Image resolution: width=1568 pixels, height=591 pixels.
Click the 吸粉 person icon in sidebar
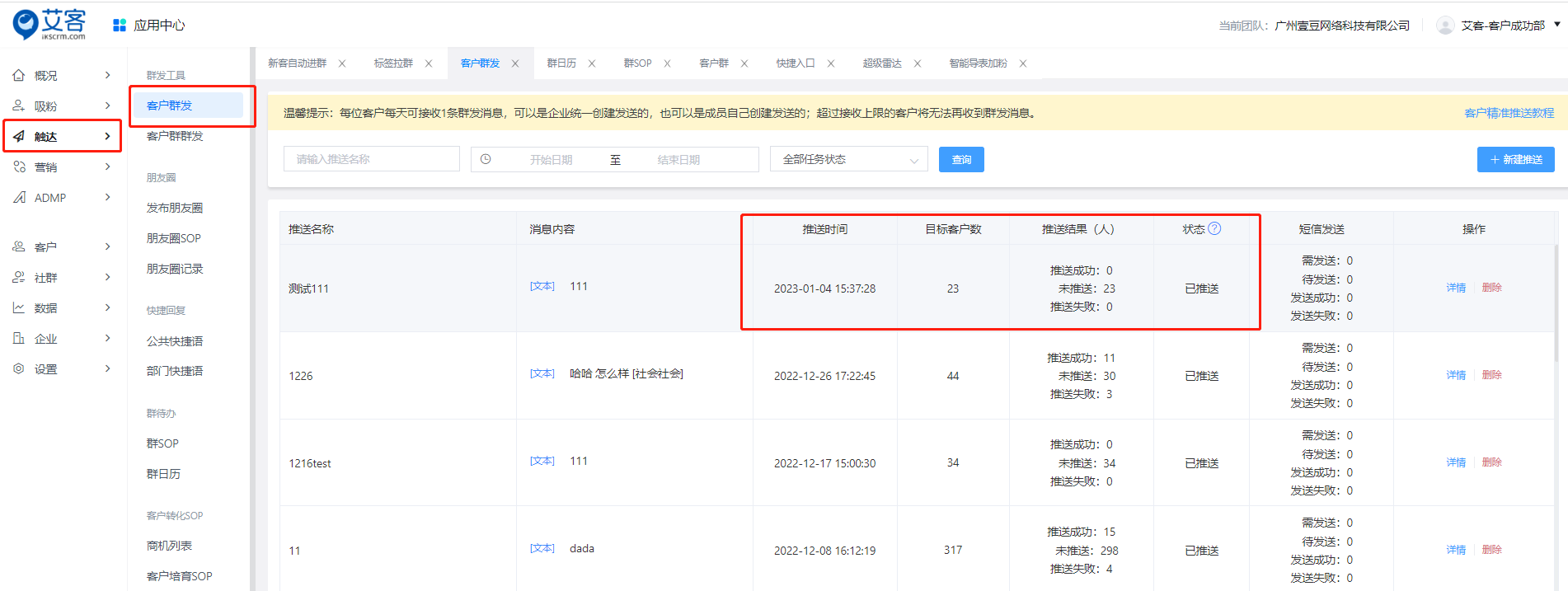[x=19, y=106]
